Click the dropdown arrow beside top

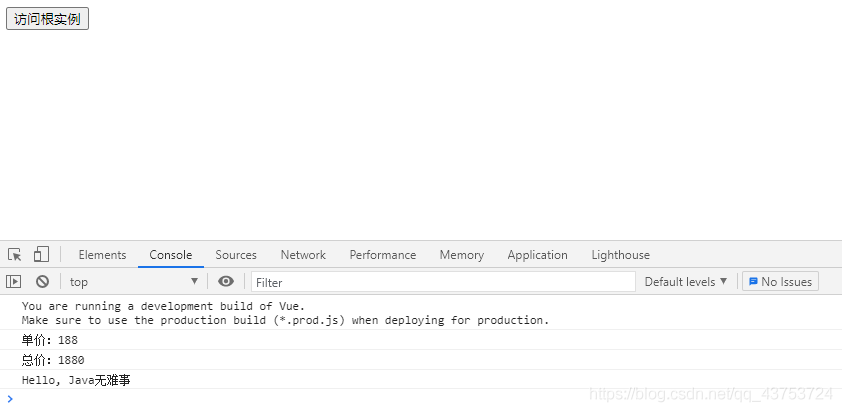pos(194,281)
